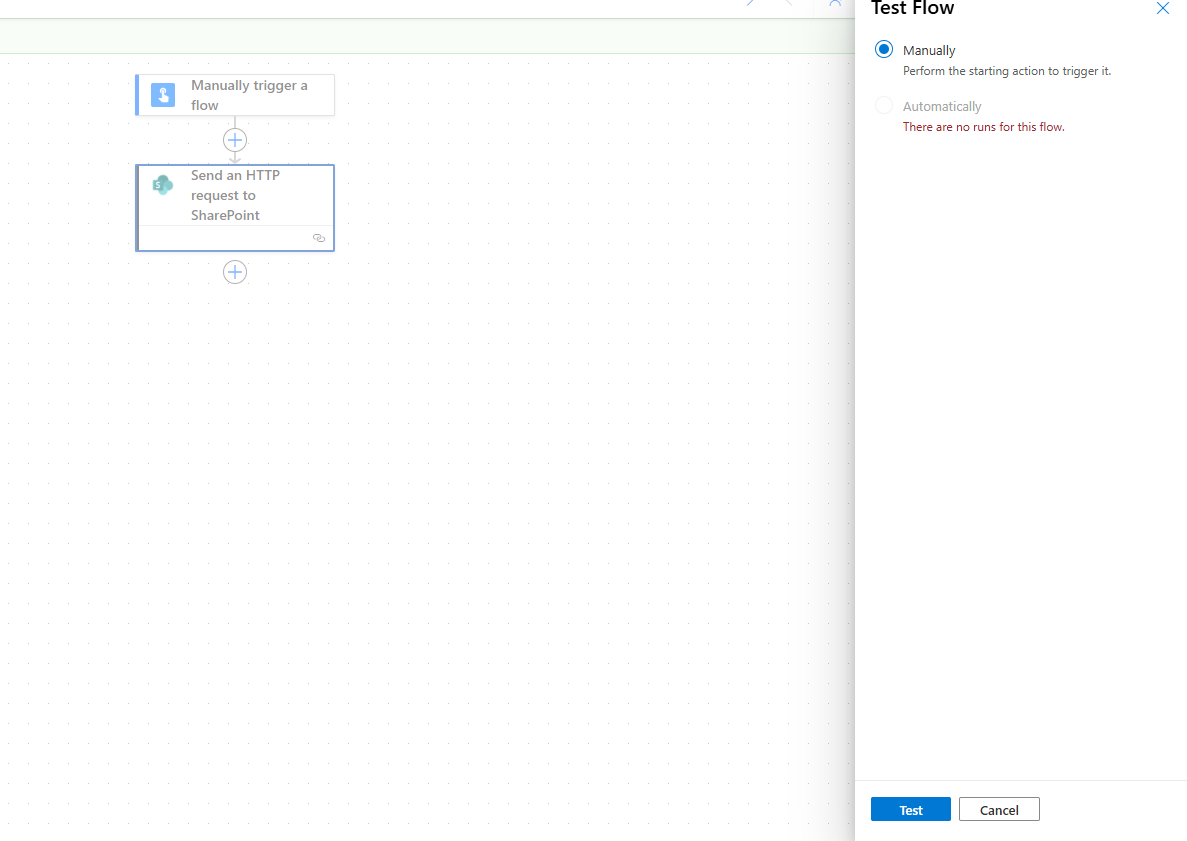This screenshot has height=841, width=1187.
Task: Click the 'Manually' option label text
Action: tap(929, 50)
